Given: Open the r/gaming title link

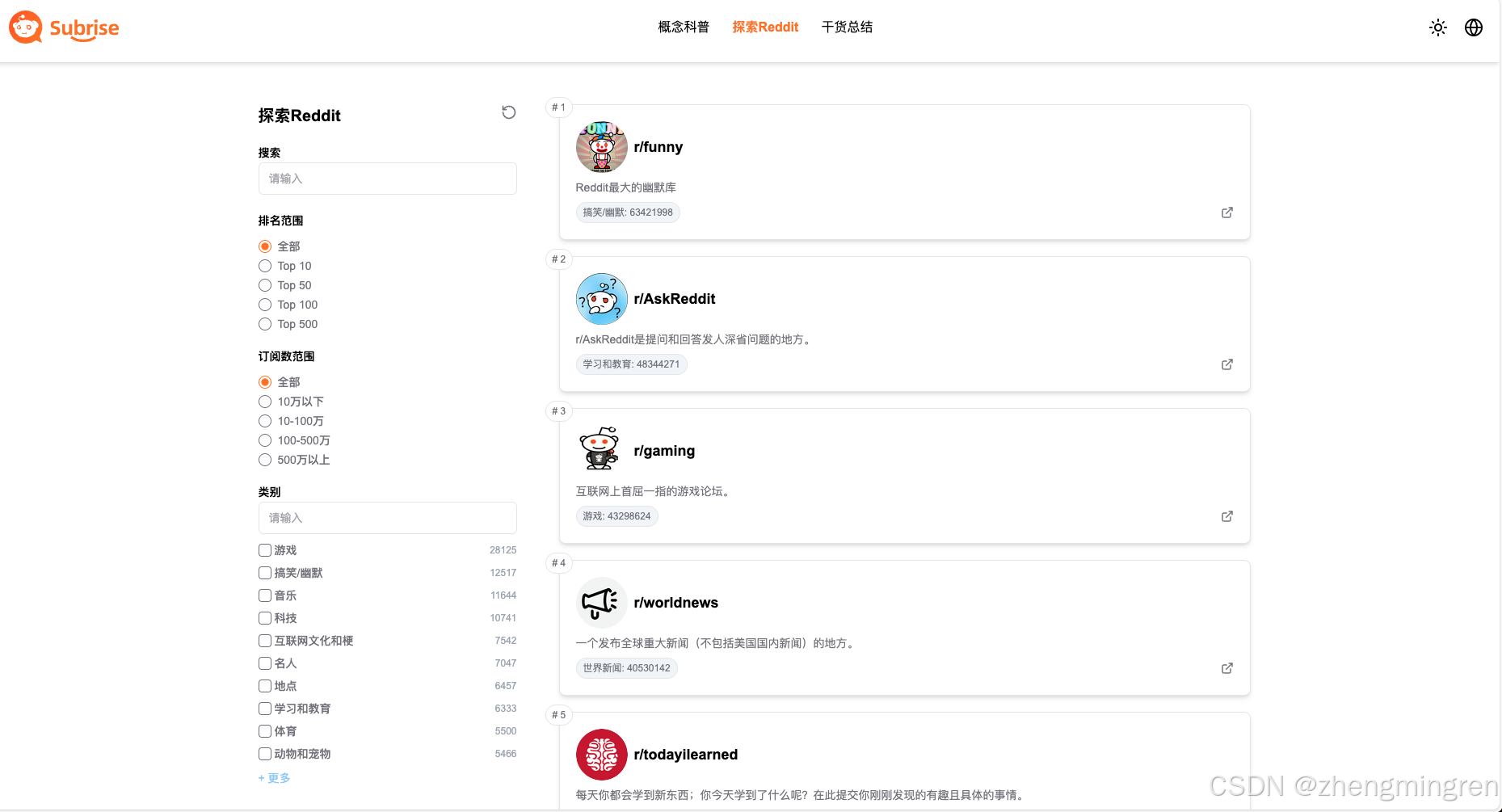Looking at the screenshot, I should (664, 451).
